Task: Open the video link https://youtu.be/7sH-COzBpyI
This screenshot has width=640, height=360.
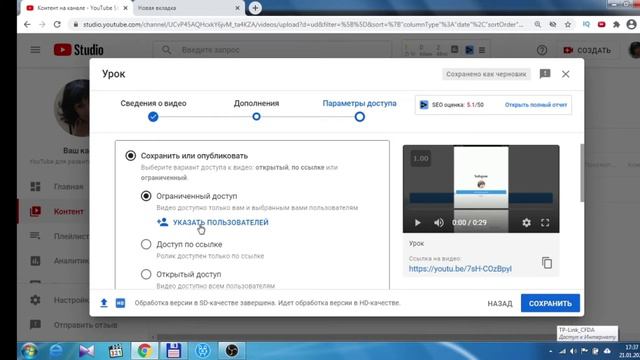Action: (x=460, y=269)
